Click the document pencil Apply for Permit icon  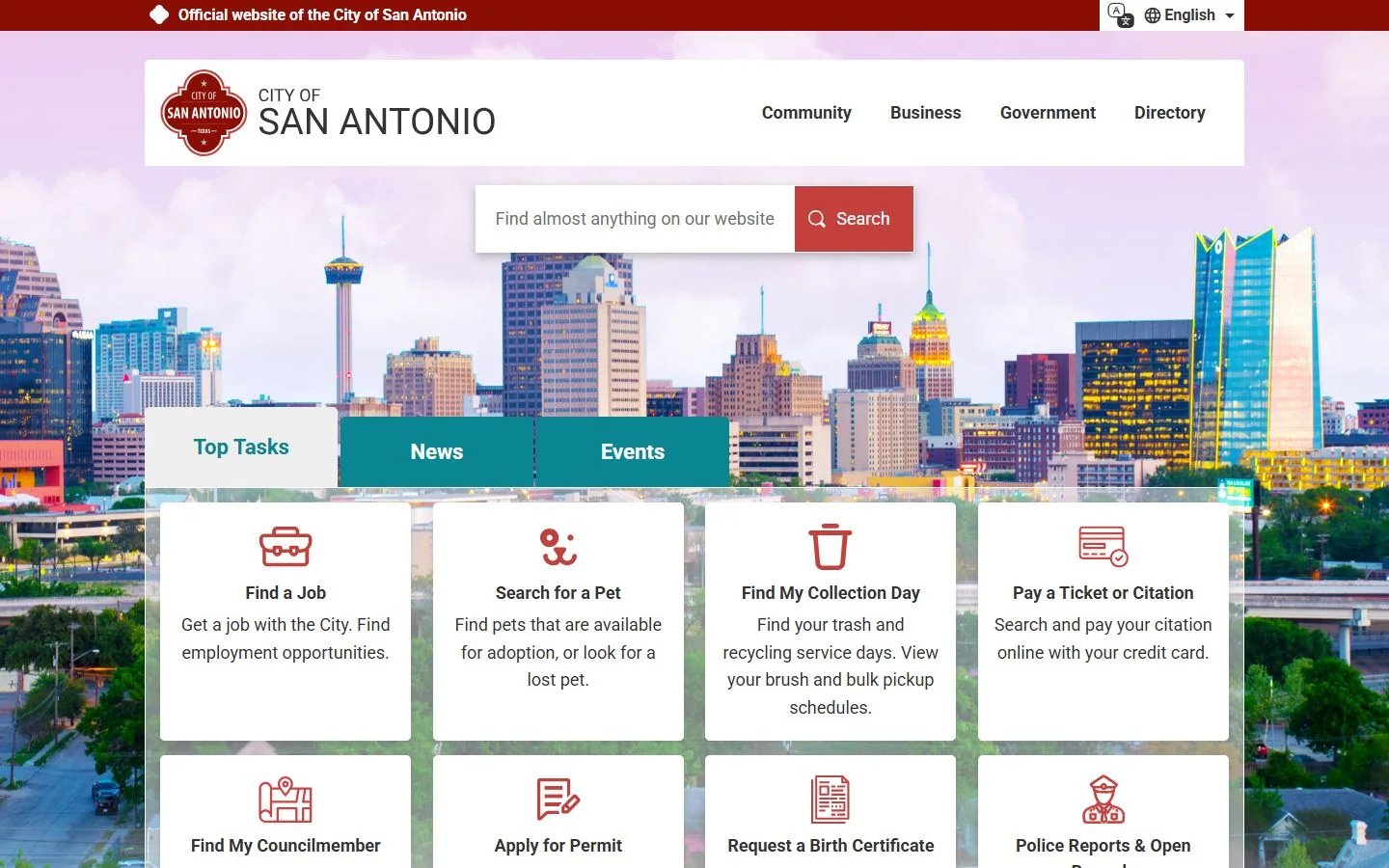(558, 800)
